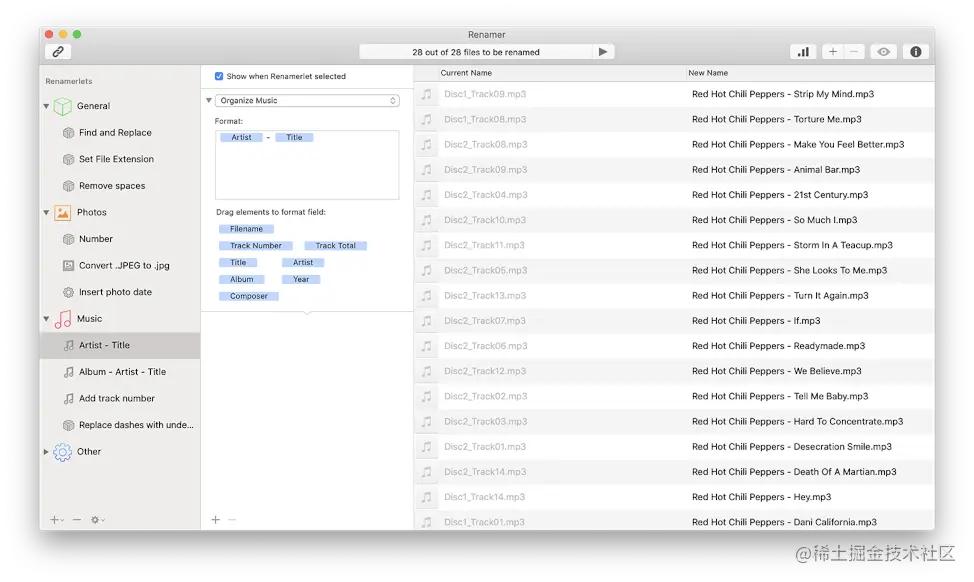Image resolution: width=974 pixels, height=582 pixels.
Task: Click the Composer element tag
Action: (248, 296)
